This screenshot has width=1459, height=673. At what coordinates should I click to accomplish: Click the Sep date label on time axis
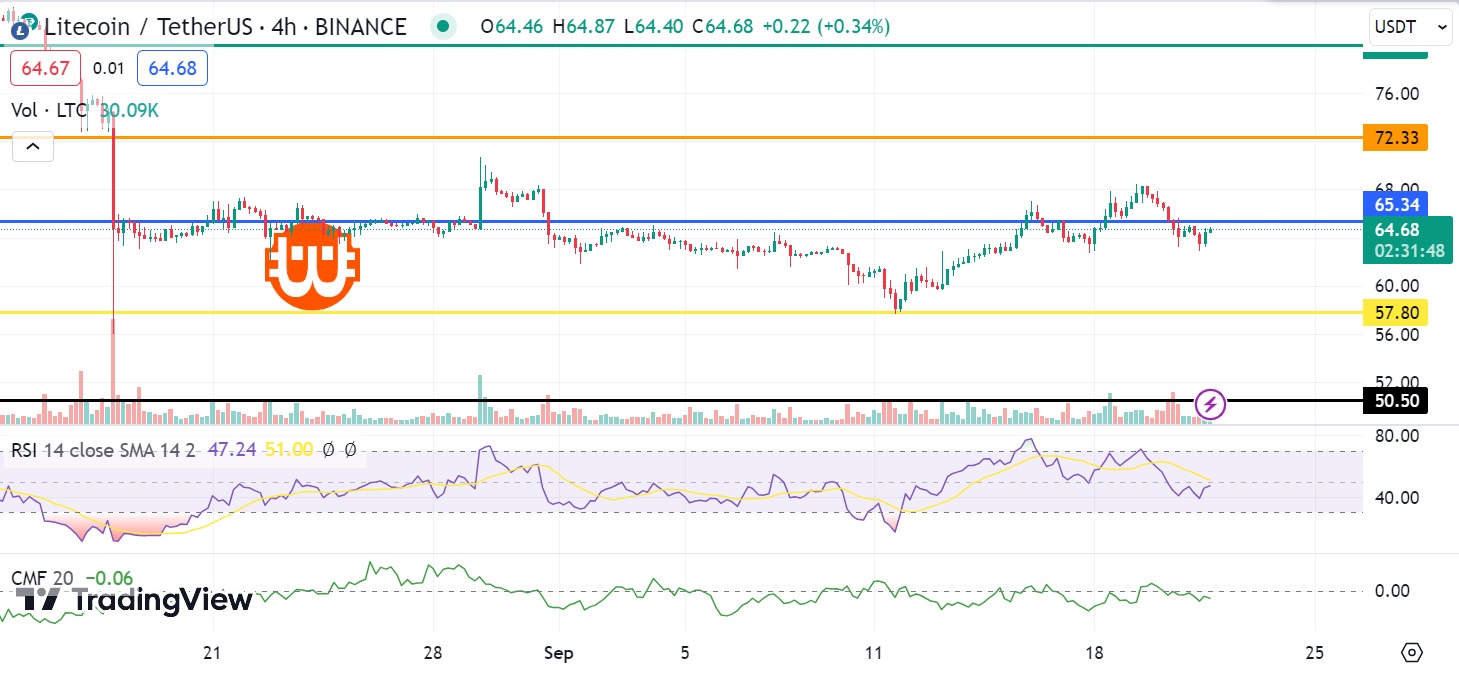559,653
